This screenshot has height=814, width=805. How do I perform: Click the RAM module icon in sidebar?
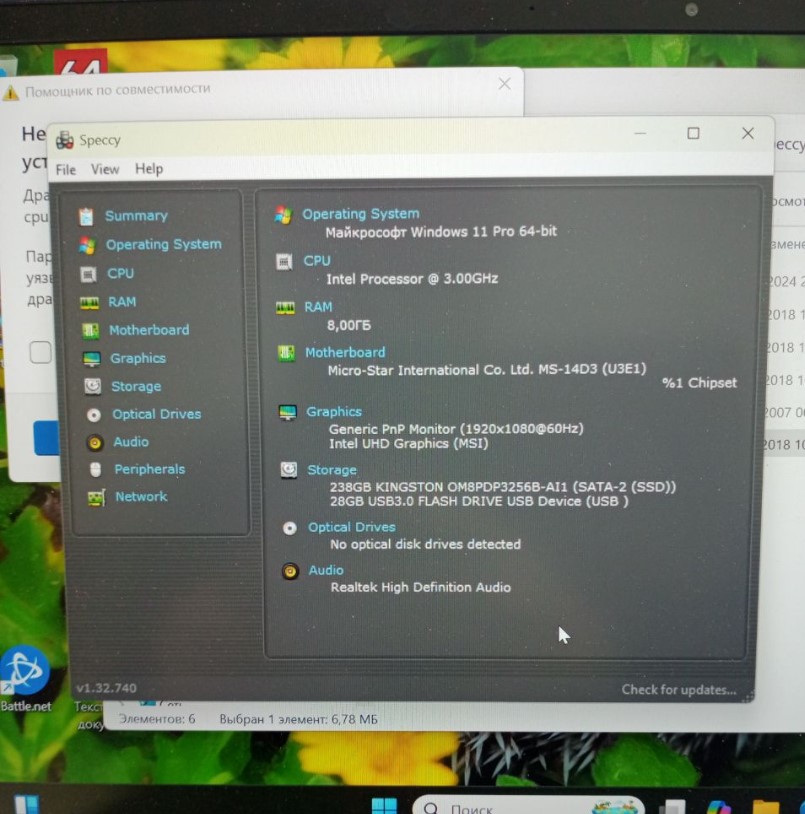click(x=89, y=302)
